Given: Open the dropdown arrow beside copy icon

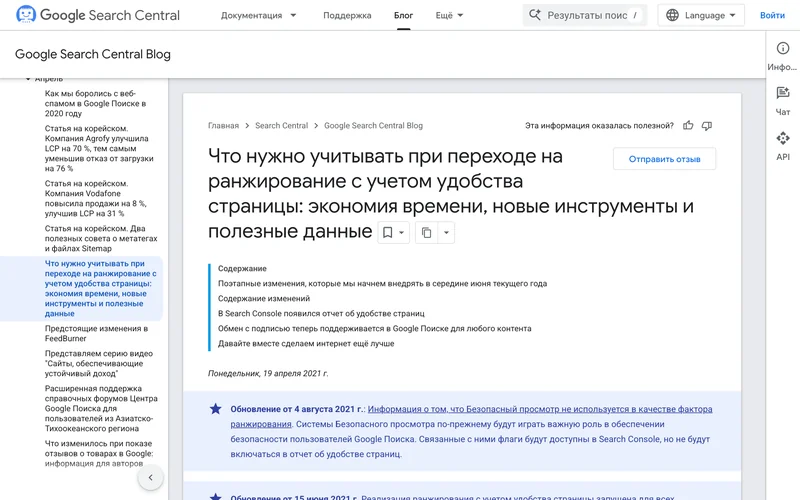Looking at the screenshot, I should click(446, 233).
